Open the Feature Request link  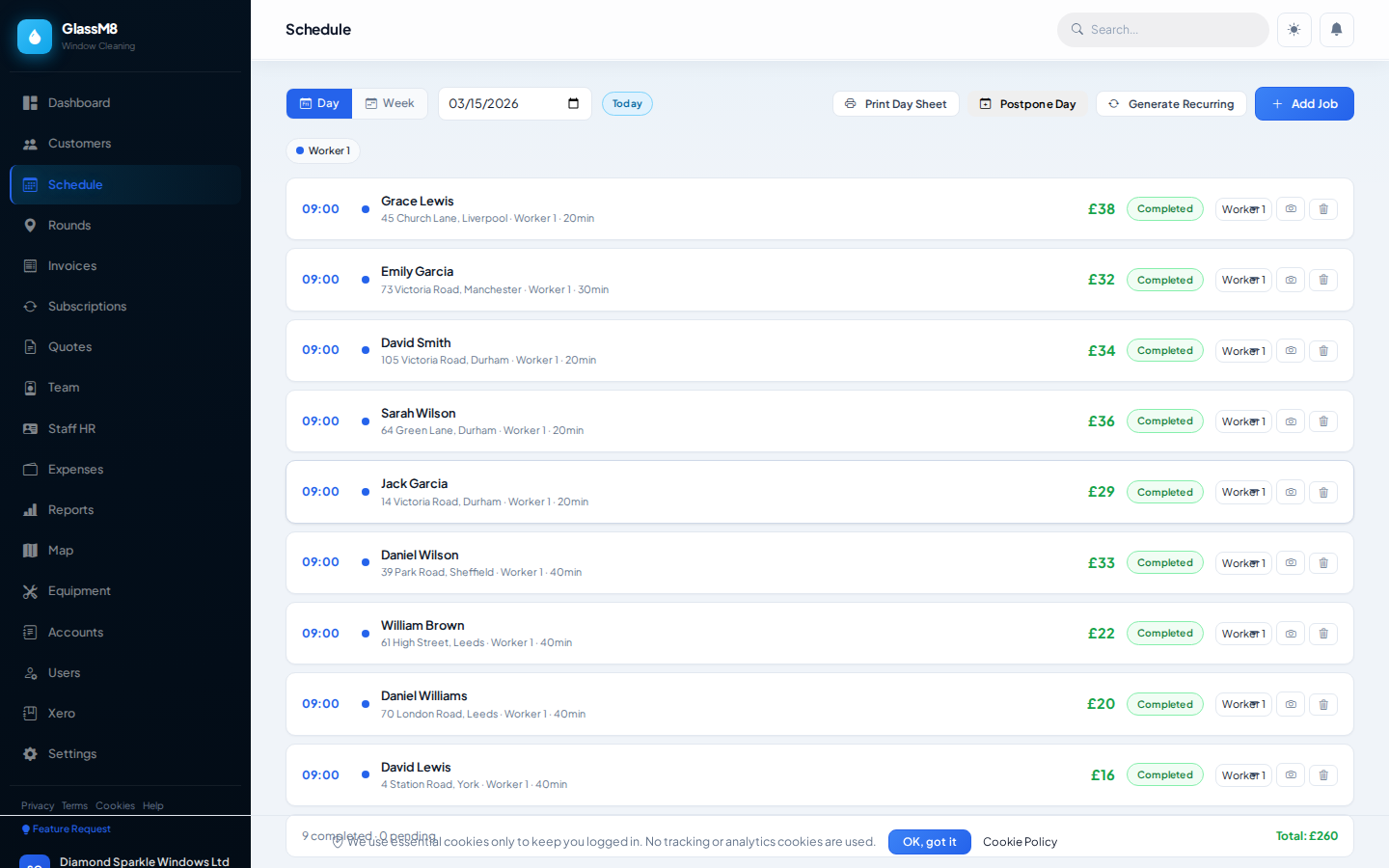pos(67,829)
